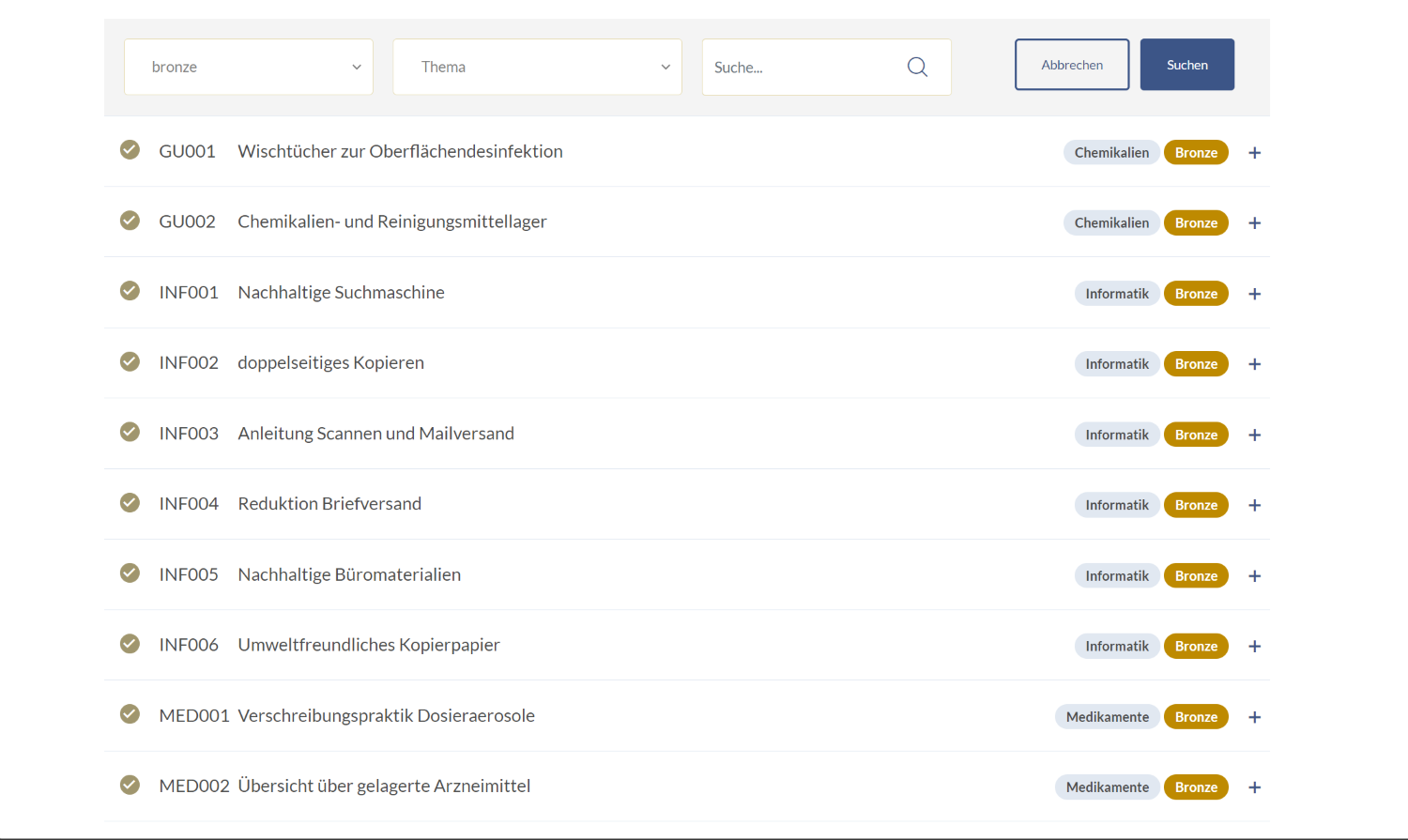The height and width of the screenshot is (840, 1408).
Task: Toggle the check circle for INF003
Action: point(130,432)
